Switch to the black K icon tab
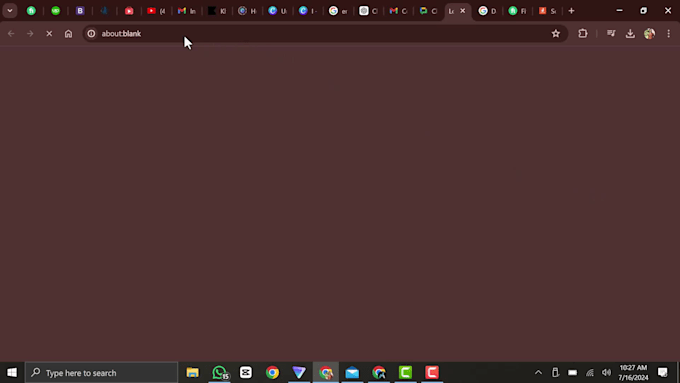Screen dimensions: 680x383 click(217, 11)
